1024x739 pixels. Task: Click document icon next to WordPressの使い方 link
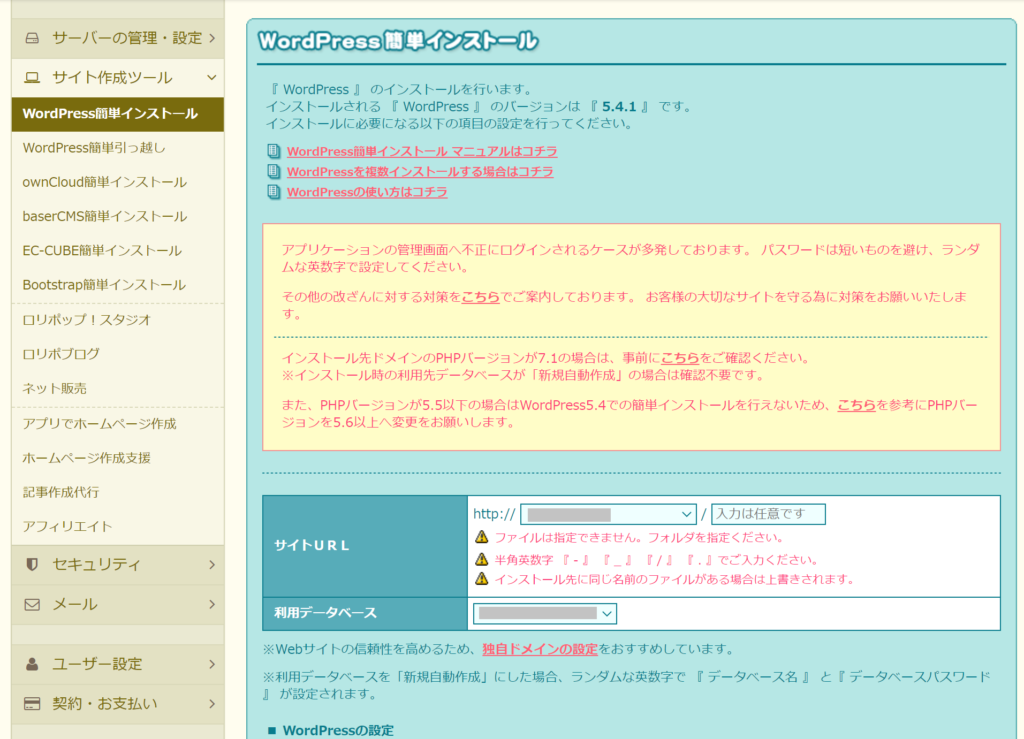click(274, 192)
